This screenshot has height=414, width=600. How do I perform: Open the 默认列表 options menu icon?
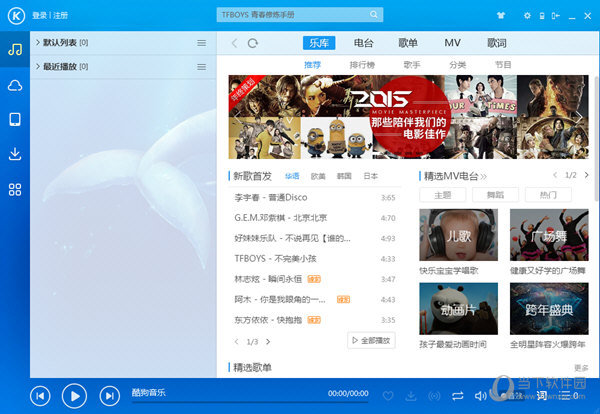tap(201, 42)
